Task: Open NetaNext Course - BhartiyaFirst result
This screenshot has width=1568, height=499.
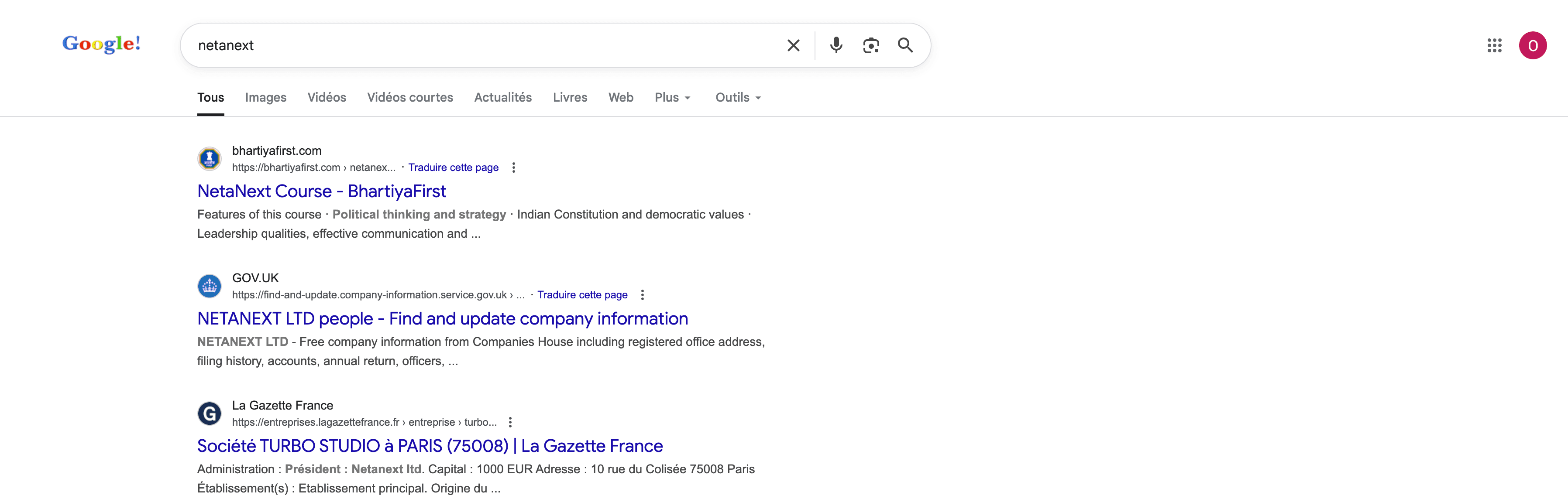Action: coord(321,191)
